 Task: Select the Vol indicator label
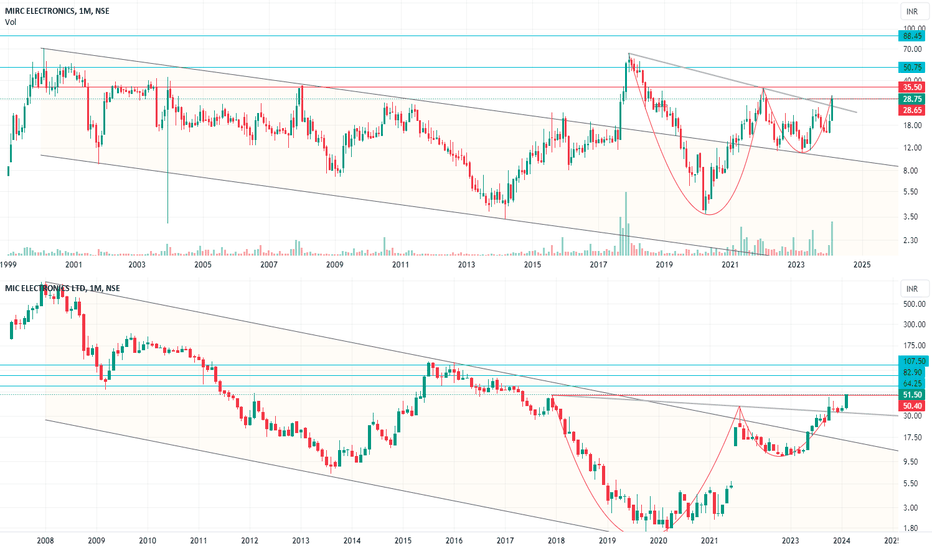coord(11,22)
